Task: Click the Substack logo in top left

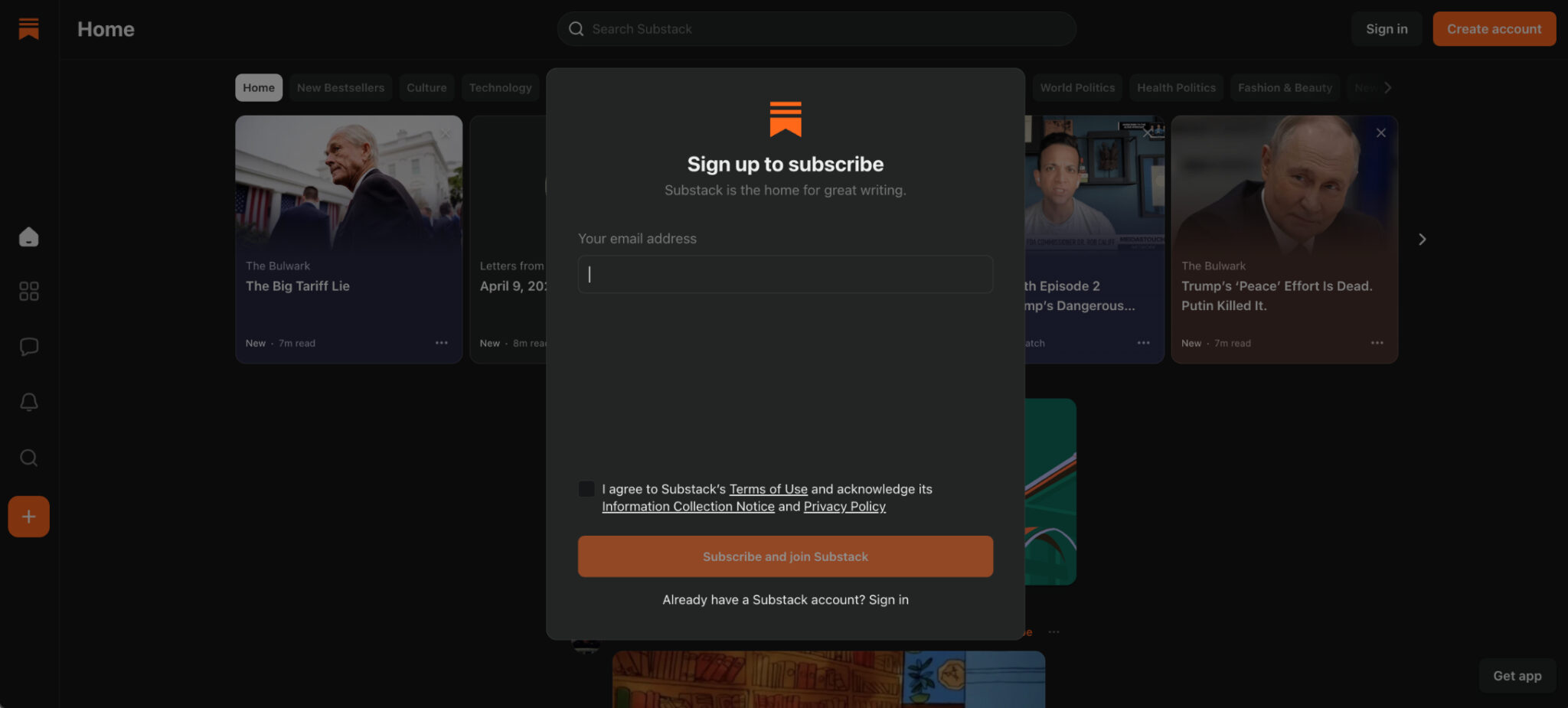Action: click(28, 28)
